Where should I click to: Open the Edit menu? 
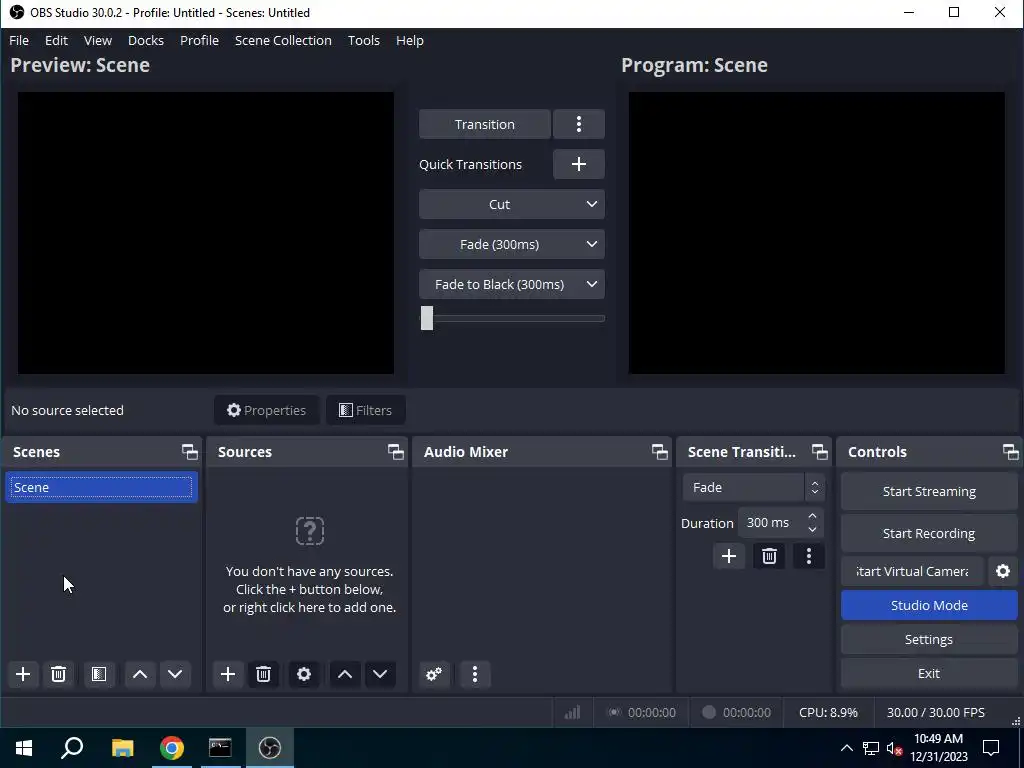[x=56, y=40]
